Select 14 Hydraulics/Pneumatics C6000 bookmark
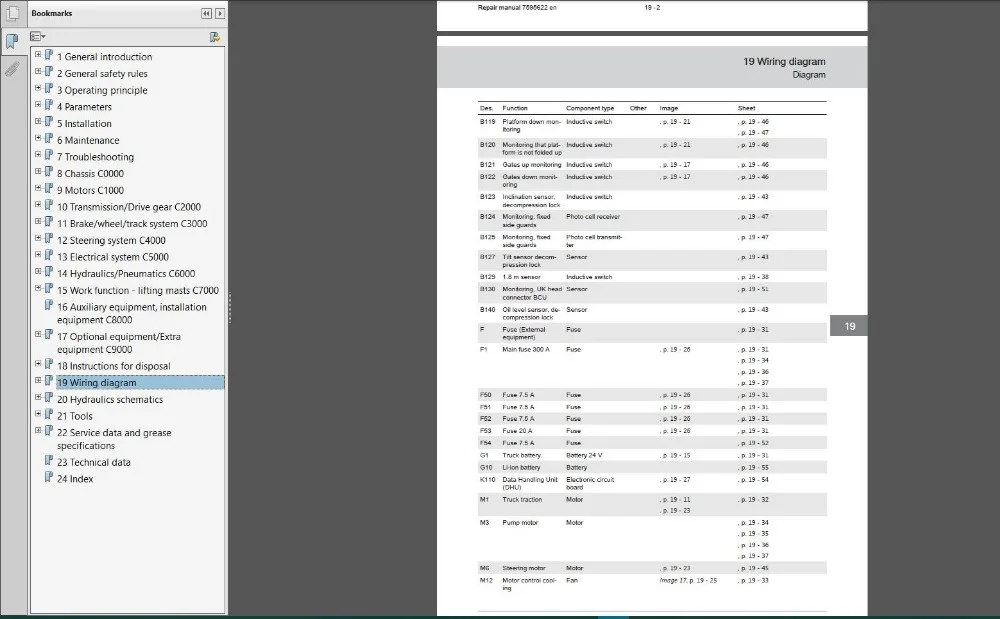Screen dimensions: 1000x619 126,273
